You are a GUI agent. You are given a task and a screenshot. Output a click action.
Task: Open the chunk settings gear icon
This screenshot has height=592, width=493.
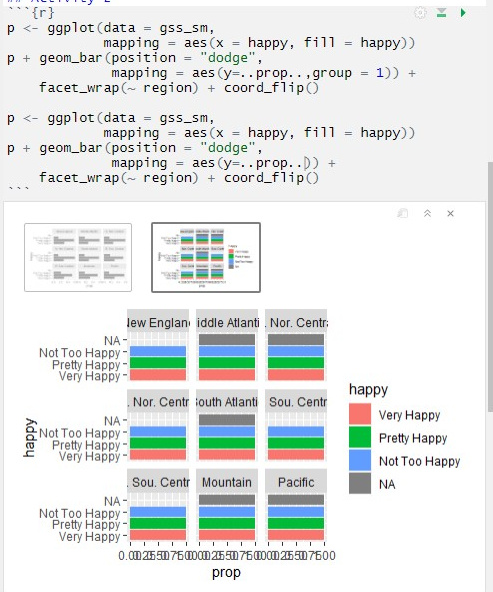point(420,13)
